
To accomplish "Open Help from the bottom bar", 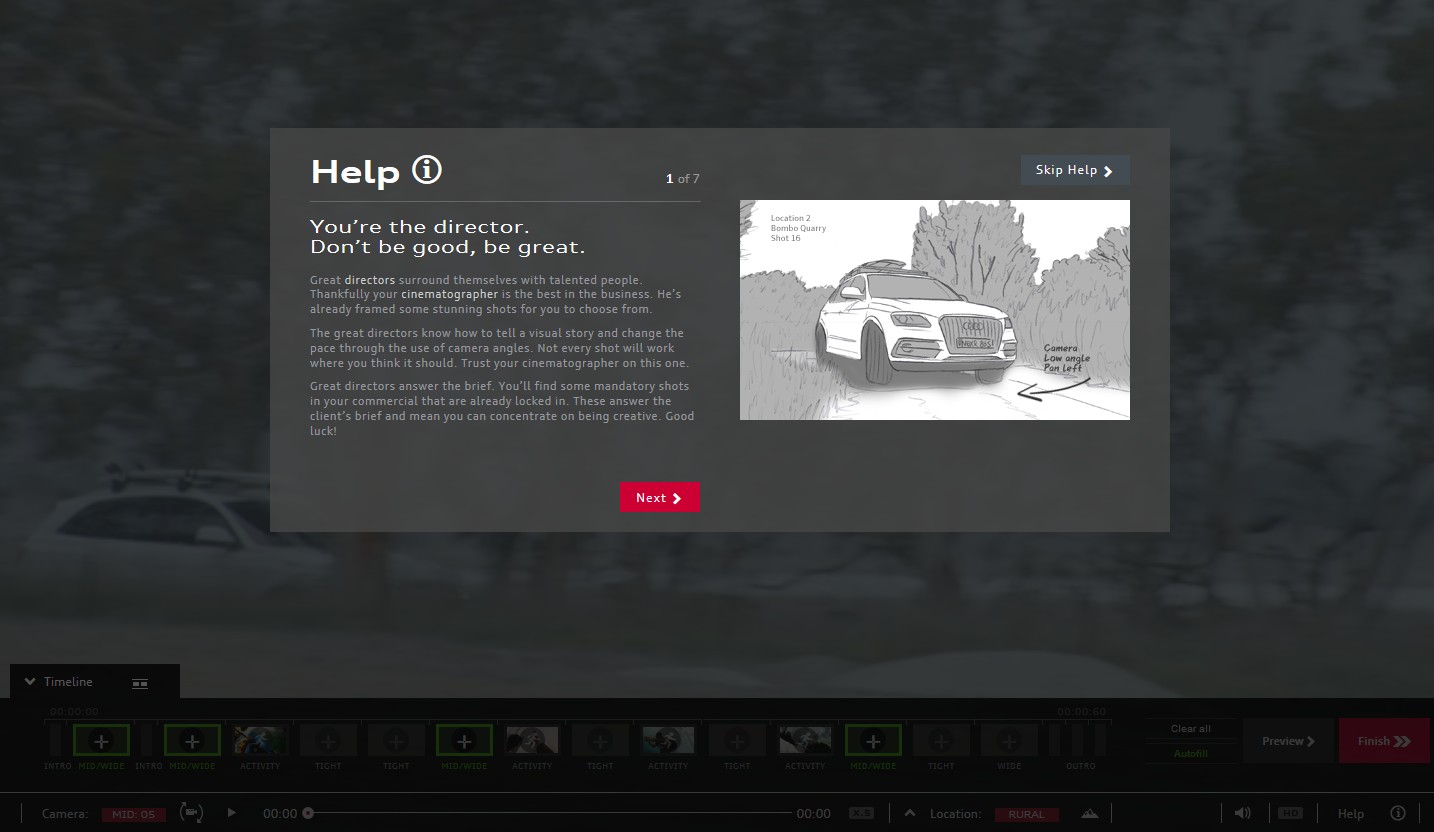I will (x=1350, y=814).
